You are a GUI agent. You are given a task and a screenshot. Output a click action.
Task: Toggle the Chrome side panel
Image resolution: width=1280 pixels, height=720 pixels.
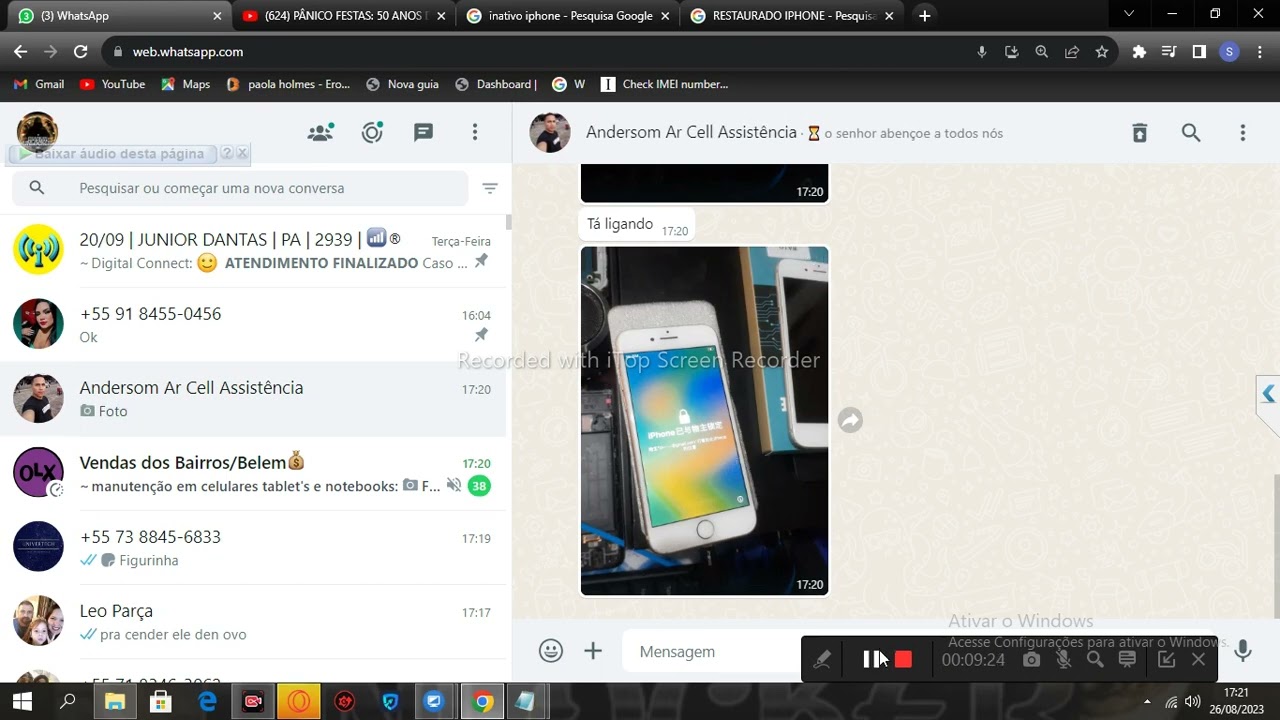coord(1199,52)
